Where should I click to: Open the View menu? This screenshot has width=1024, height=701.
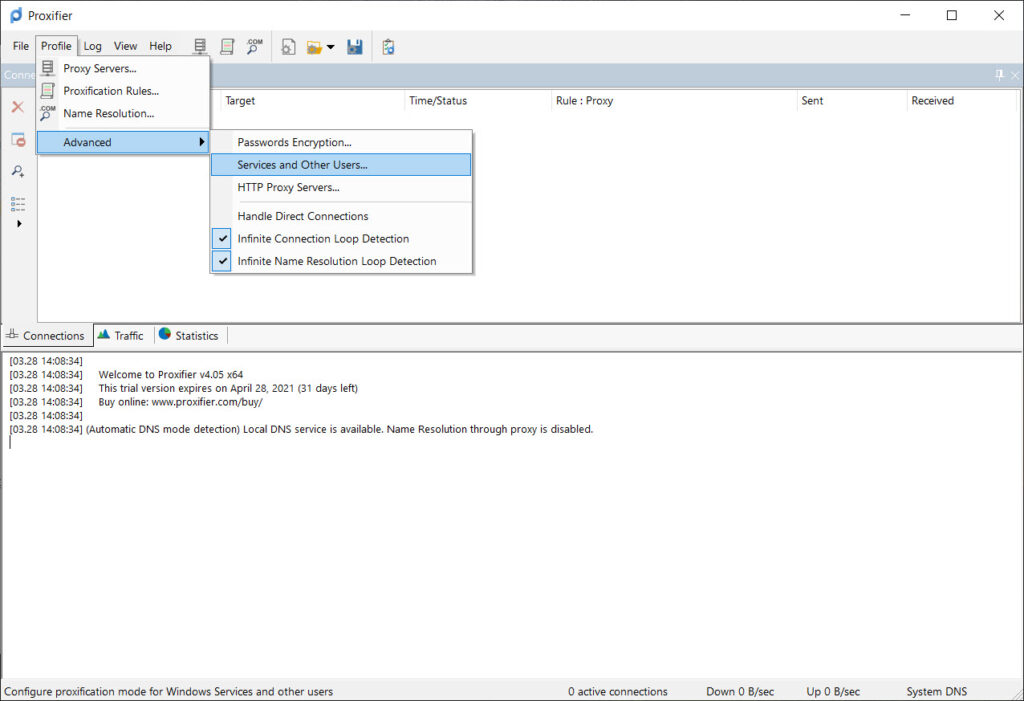click(x=125, y=46)
